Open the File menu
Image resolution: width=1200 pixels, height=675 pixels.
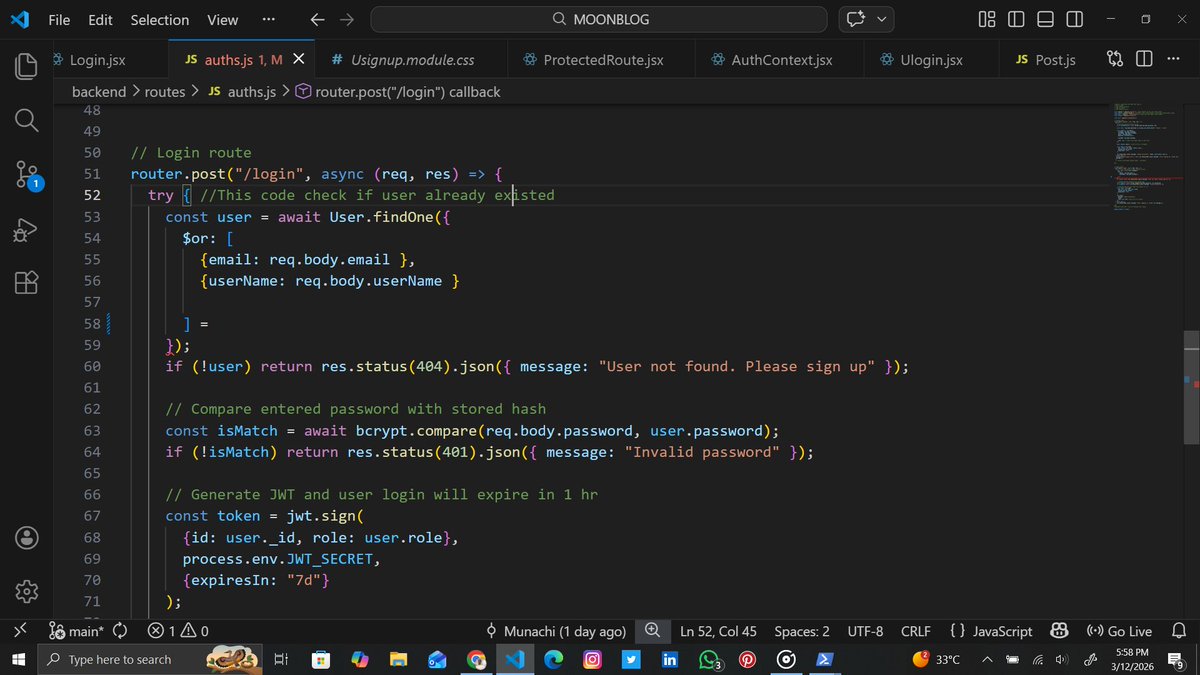[x=59, y=19]
